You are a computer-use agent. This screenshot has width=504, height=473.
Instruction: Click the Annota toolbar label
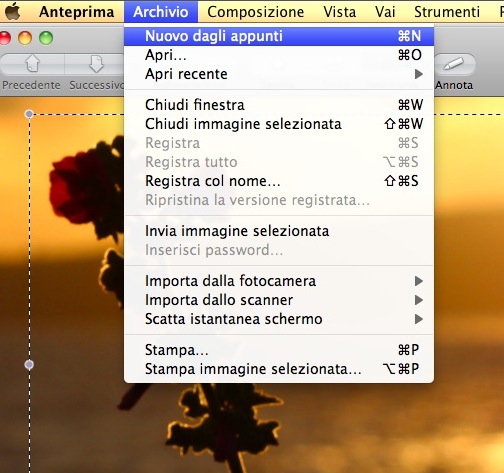coord(454,85)
